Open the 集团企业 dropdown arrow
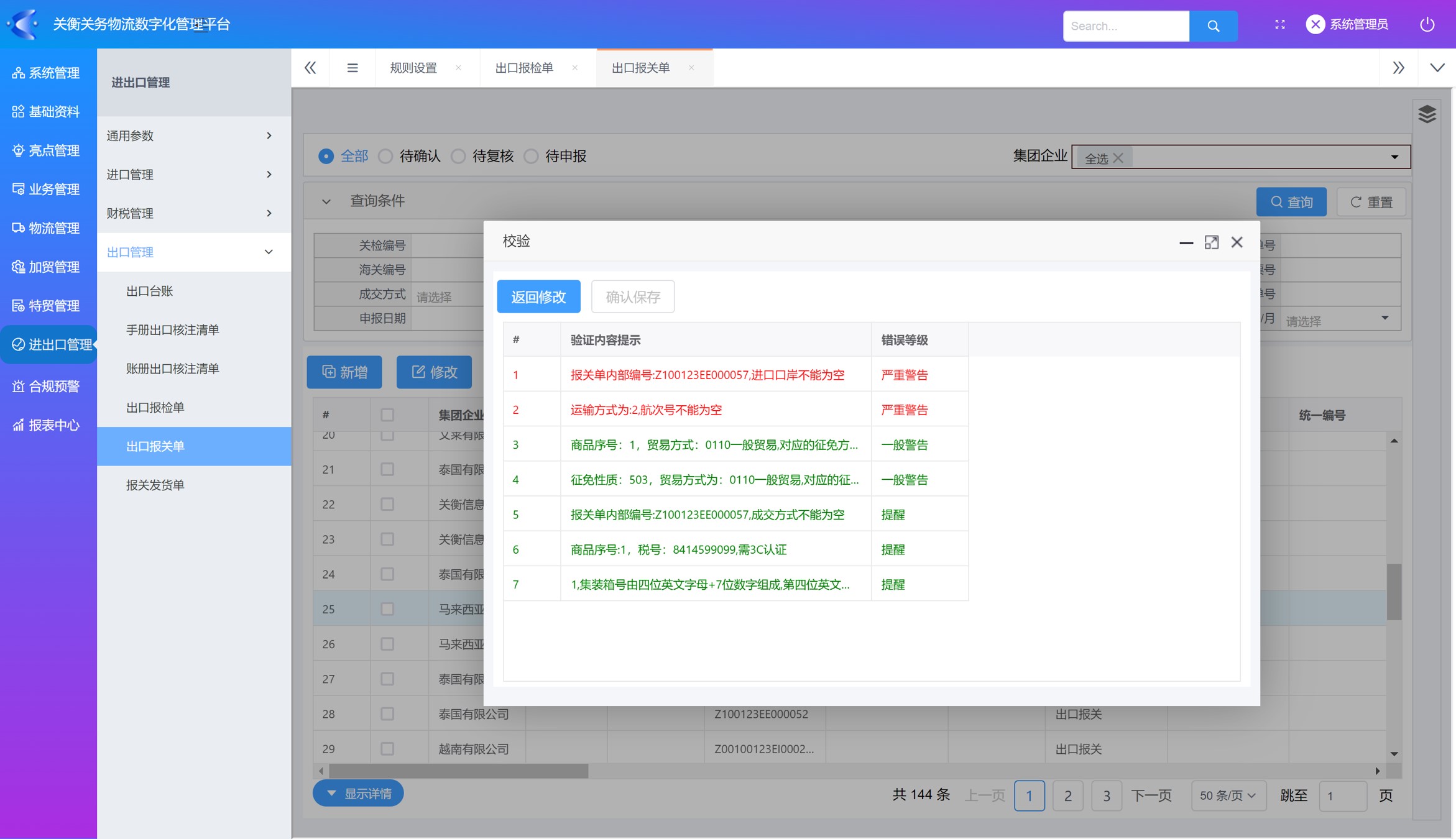The height and width of the screenshot is (839, 1456). 1394,157
